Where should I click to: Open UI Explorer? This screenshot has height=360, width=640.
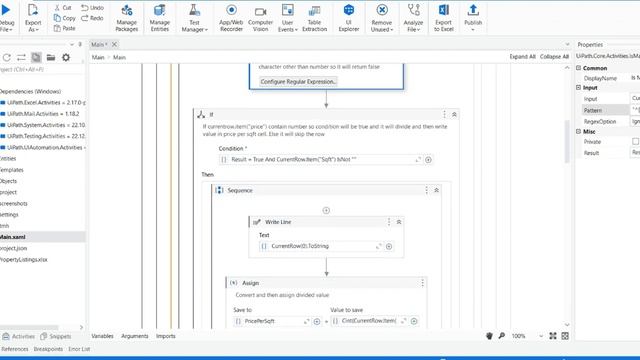pyautogui.click(x=349, y=18)
